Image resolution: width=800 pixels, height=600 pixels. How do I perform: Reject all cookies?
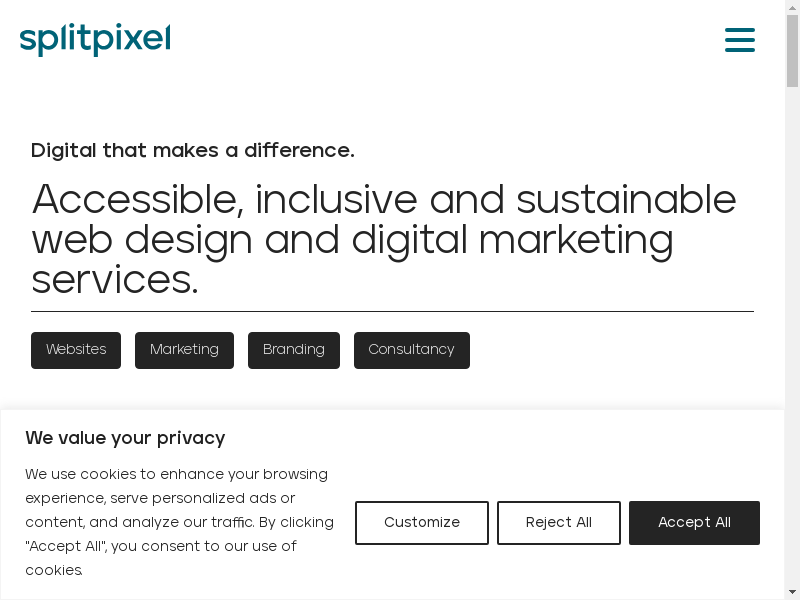click(x=558, y=523)
